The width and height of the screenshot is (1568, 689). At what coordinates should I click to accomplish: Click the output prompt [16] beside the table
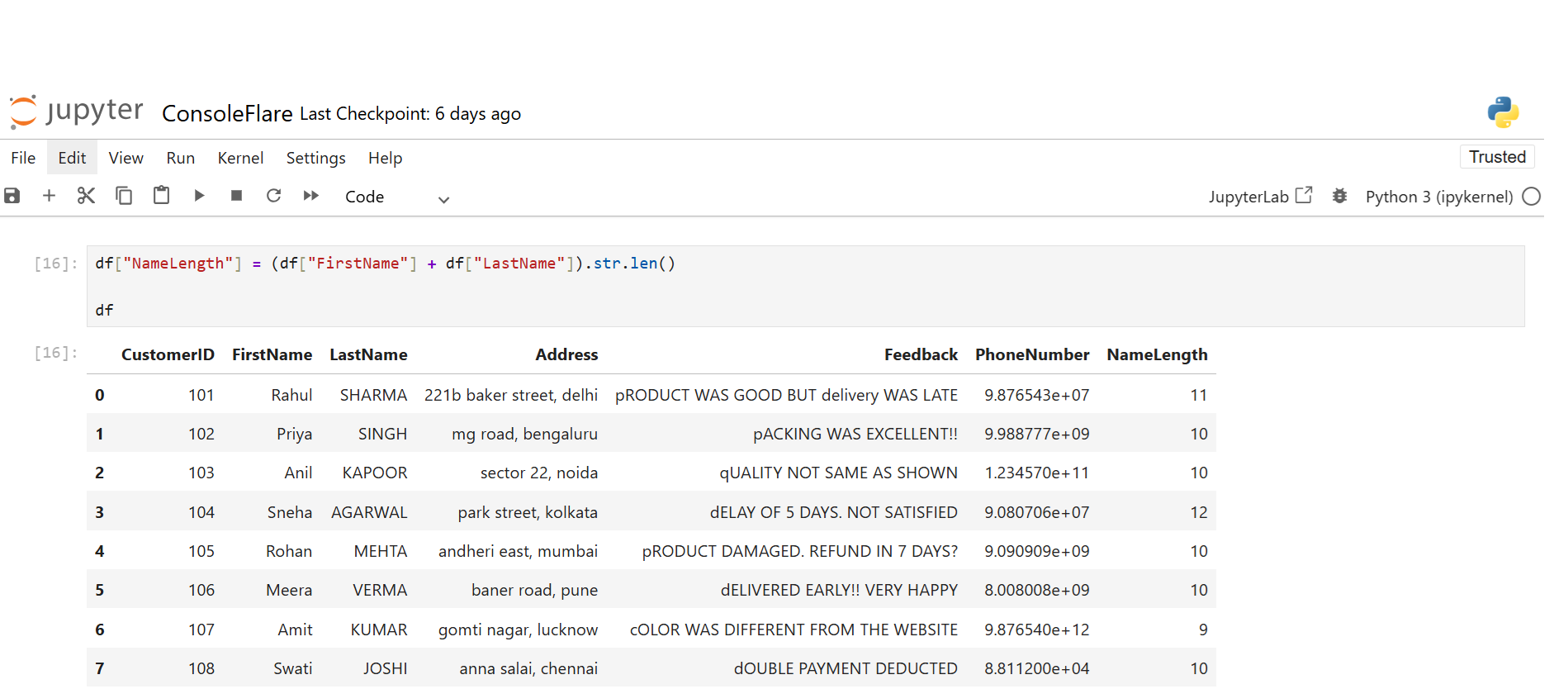pos(55,353)
